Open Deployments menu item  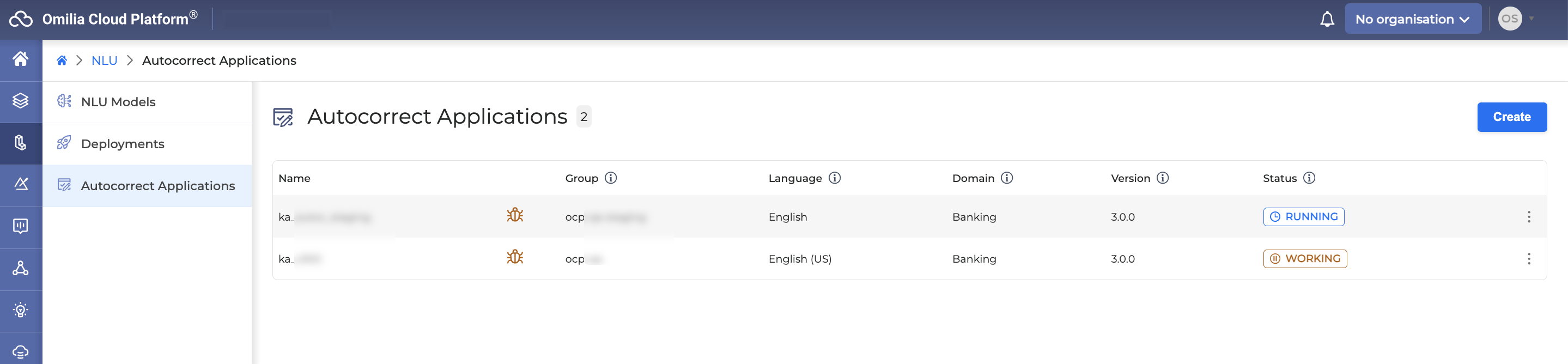coord(147,144)
